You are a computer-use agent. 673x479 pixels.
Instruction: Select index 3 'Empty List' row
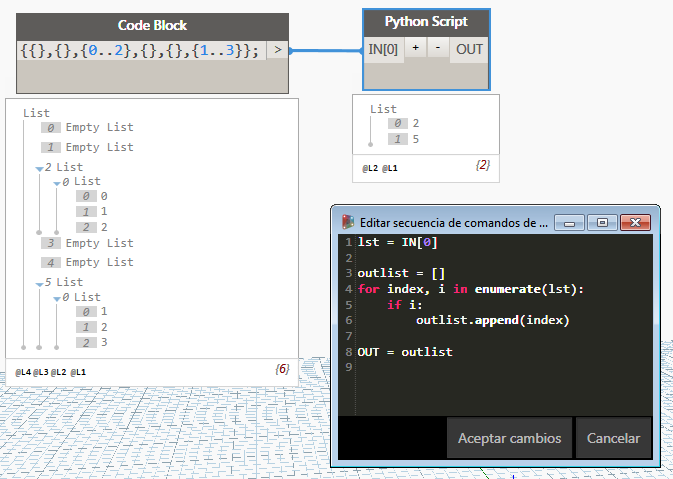click(87, 243)
